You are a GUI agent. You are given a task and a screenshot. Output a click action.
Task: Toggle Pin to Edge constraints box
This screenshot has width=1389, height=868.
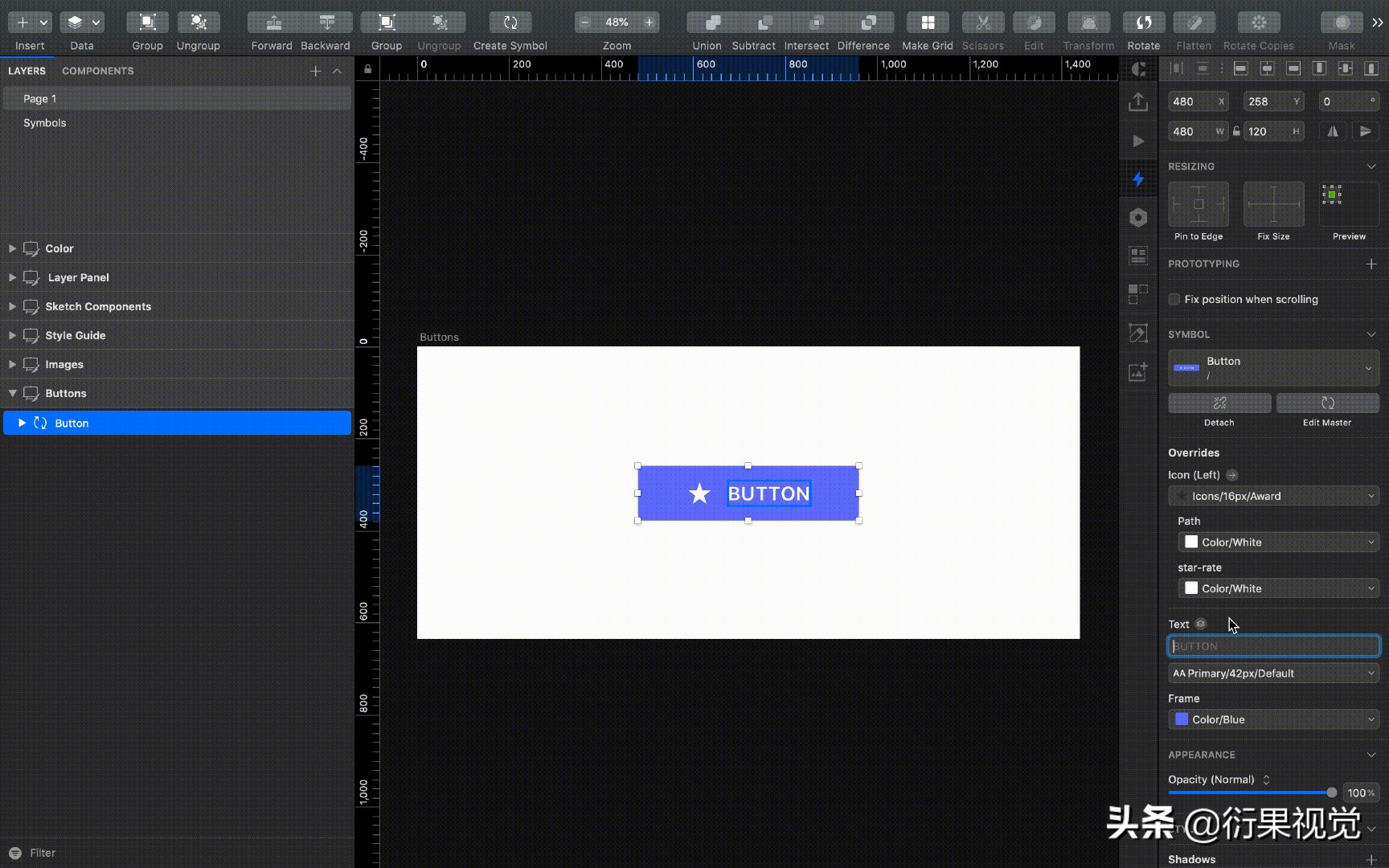pos(1198,204)
